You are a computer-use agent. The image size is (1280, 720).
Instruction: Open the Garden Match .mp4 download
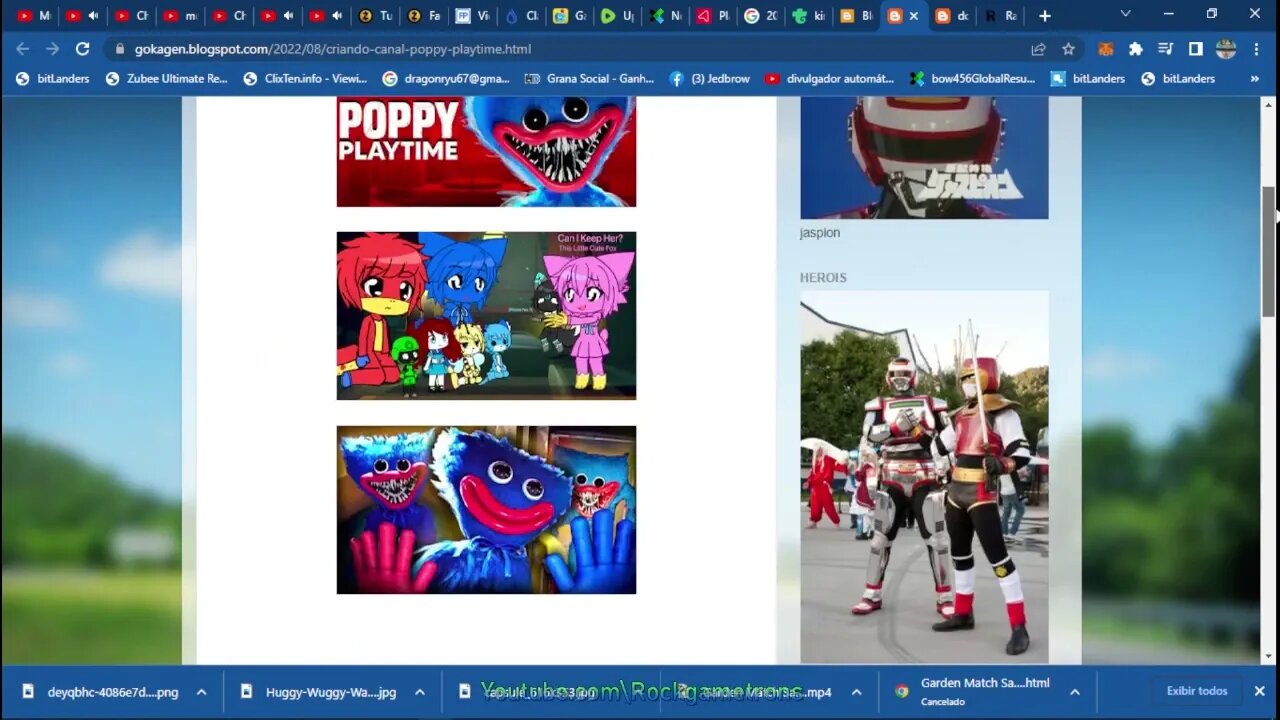click(x=755, y=692)
